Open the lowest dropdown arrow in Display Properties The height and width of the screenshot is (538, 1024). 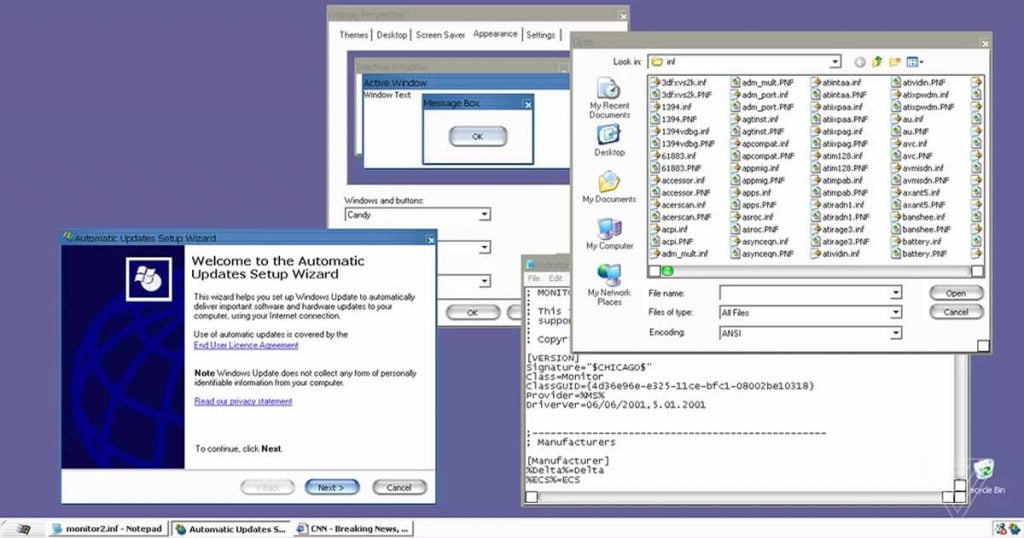tap(484, 281)
